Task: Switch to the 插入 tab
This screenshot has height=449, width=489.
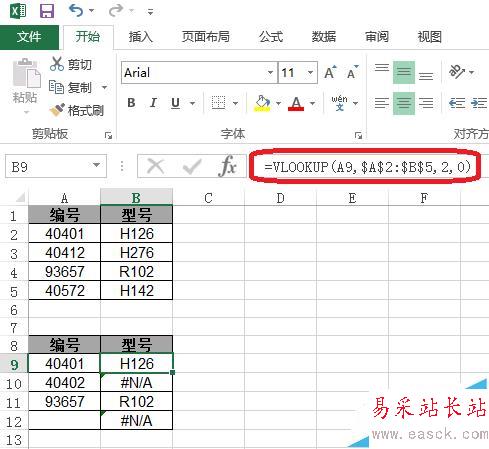Action: pyautogui.click(x=141, y=37)
